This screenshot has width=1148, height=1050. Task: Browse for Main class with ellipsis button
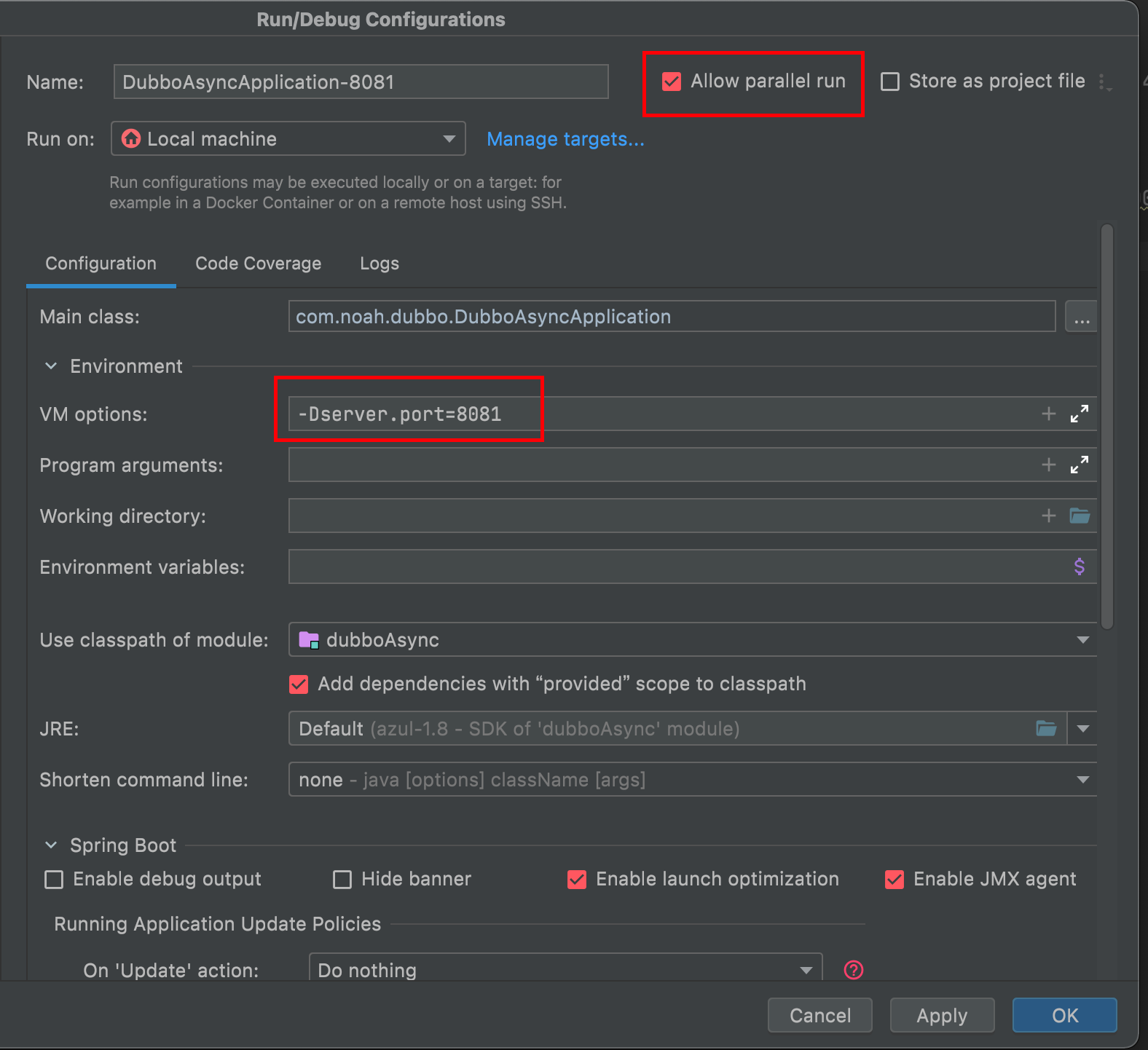click(x=1082, y=317)
